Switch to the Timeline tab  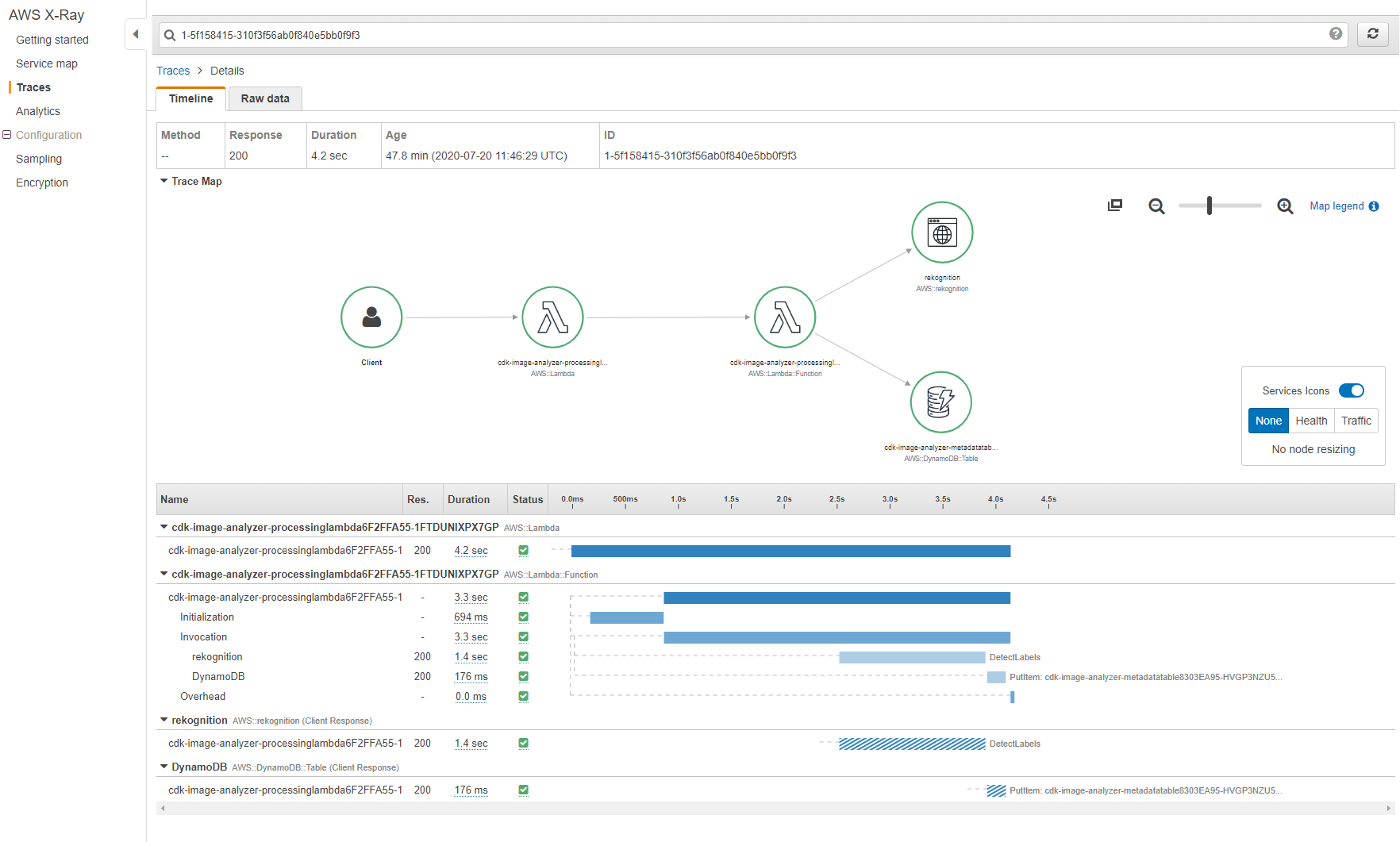click(x=191, y=98)
